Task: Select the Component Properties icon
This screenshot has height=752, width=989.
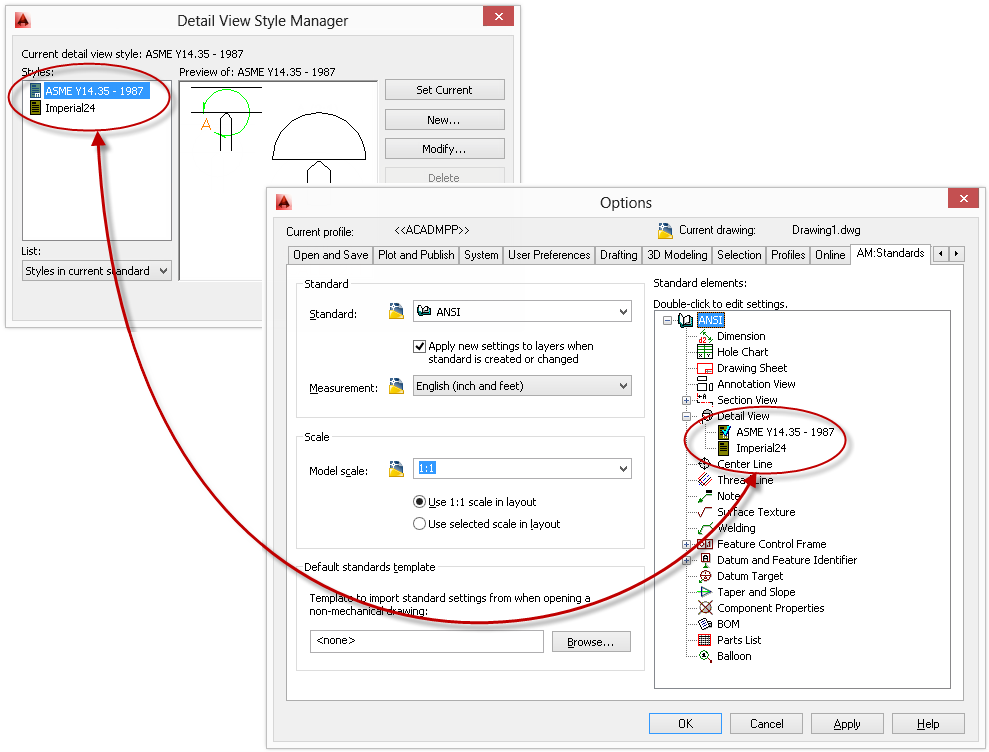Action: [x=705, y=608]
